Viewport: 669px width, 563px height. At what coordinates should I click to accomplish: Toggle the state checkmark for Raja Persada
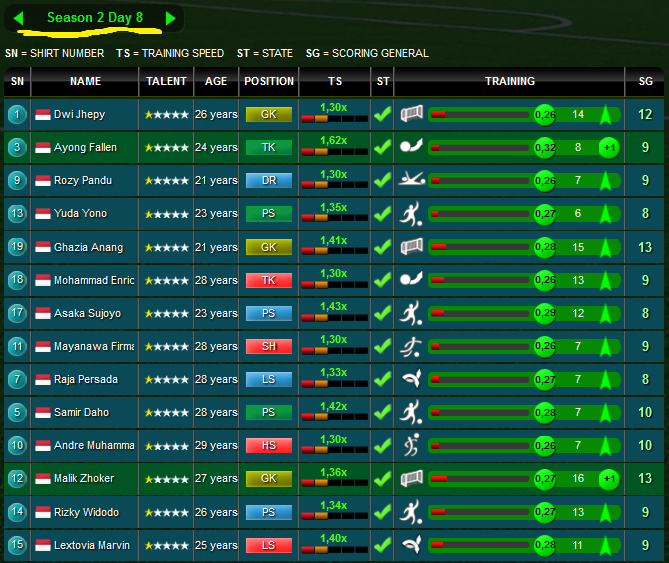pos(382,379)
